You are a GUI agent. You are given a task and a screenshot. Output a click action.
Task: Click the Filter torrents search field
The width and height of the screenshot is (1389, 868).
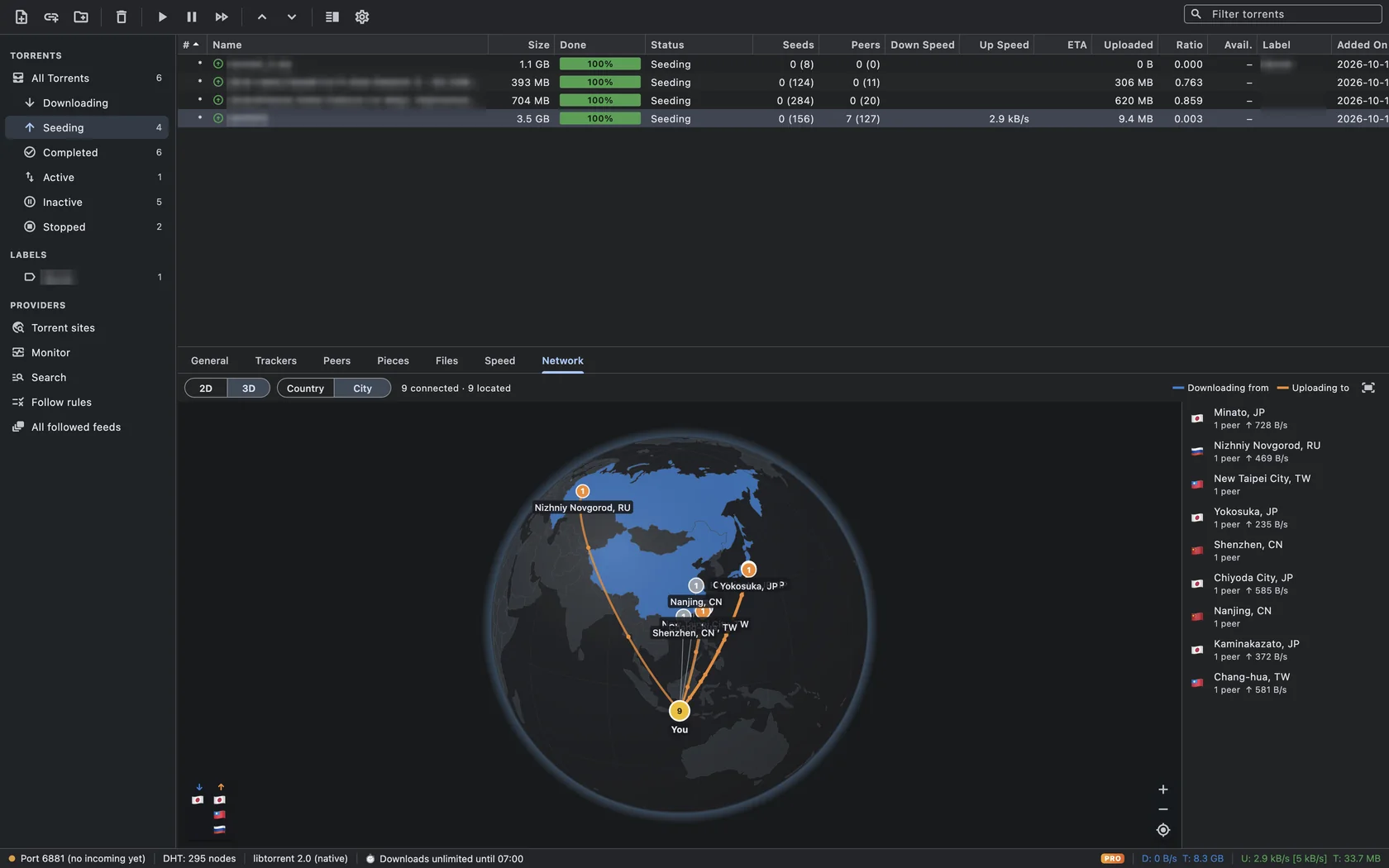point(1283,14)
